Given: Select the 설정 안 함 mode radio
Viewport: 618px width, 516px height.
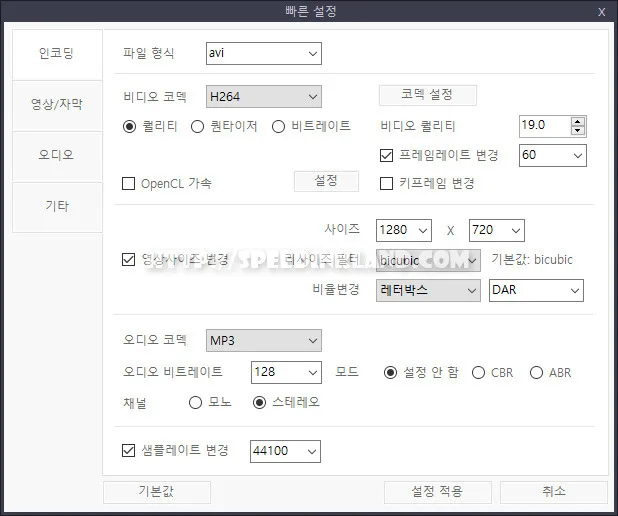Looking at the screenshot, I should pos(390,373).
